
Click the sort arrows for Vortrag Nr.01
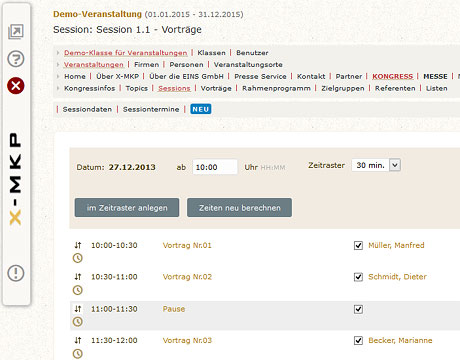coord(78,245)
